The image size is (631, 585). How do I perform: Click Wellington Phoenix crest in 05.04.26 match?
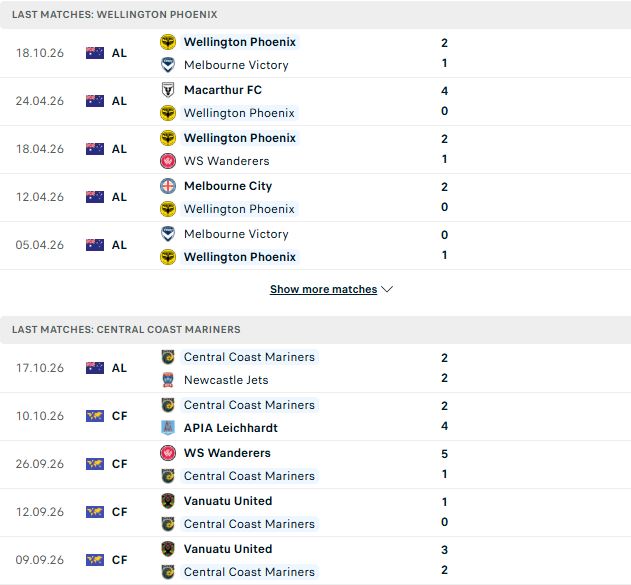168,257
